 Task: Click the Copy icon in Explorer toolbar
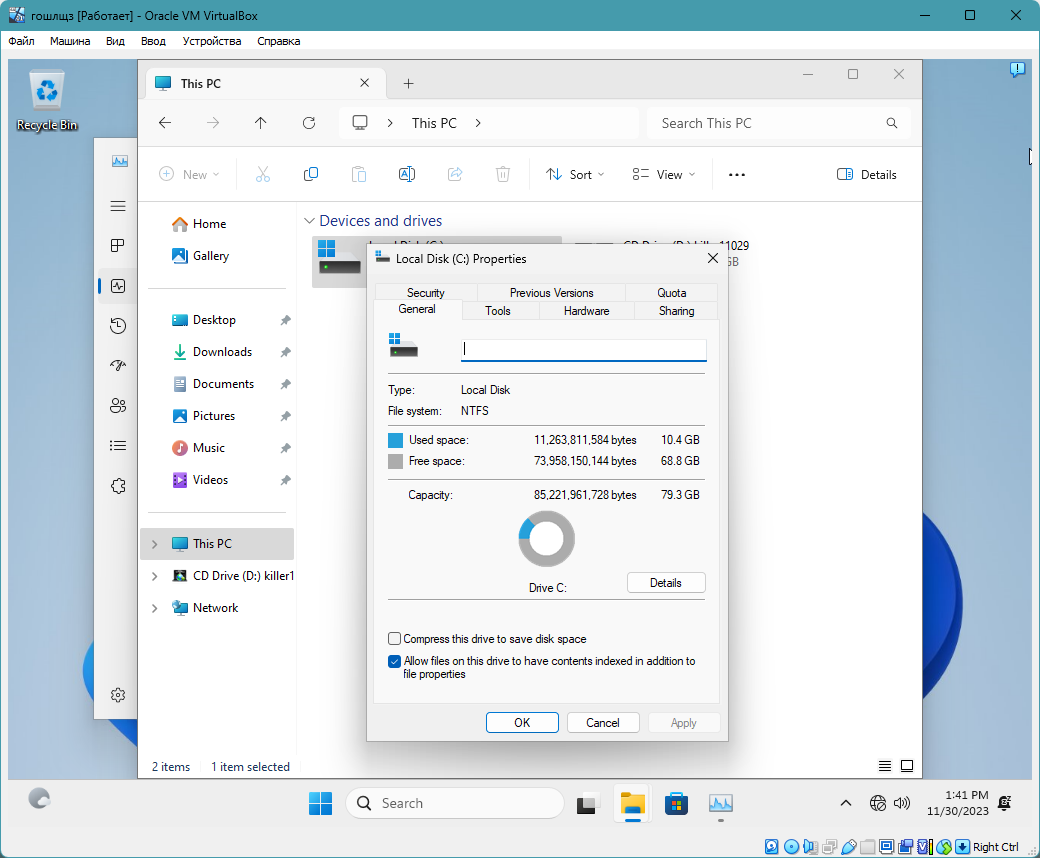pyautogui.click(x=311, y=174)
